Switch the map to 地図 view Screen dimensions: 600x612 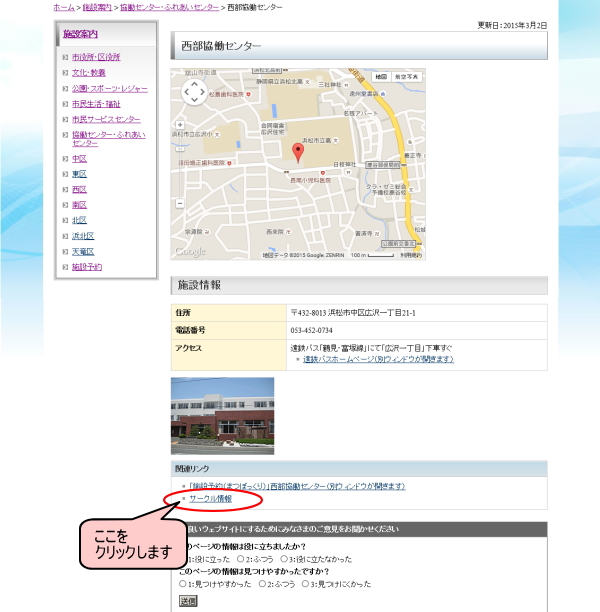coord(380,77)
